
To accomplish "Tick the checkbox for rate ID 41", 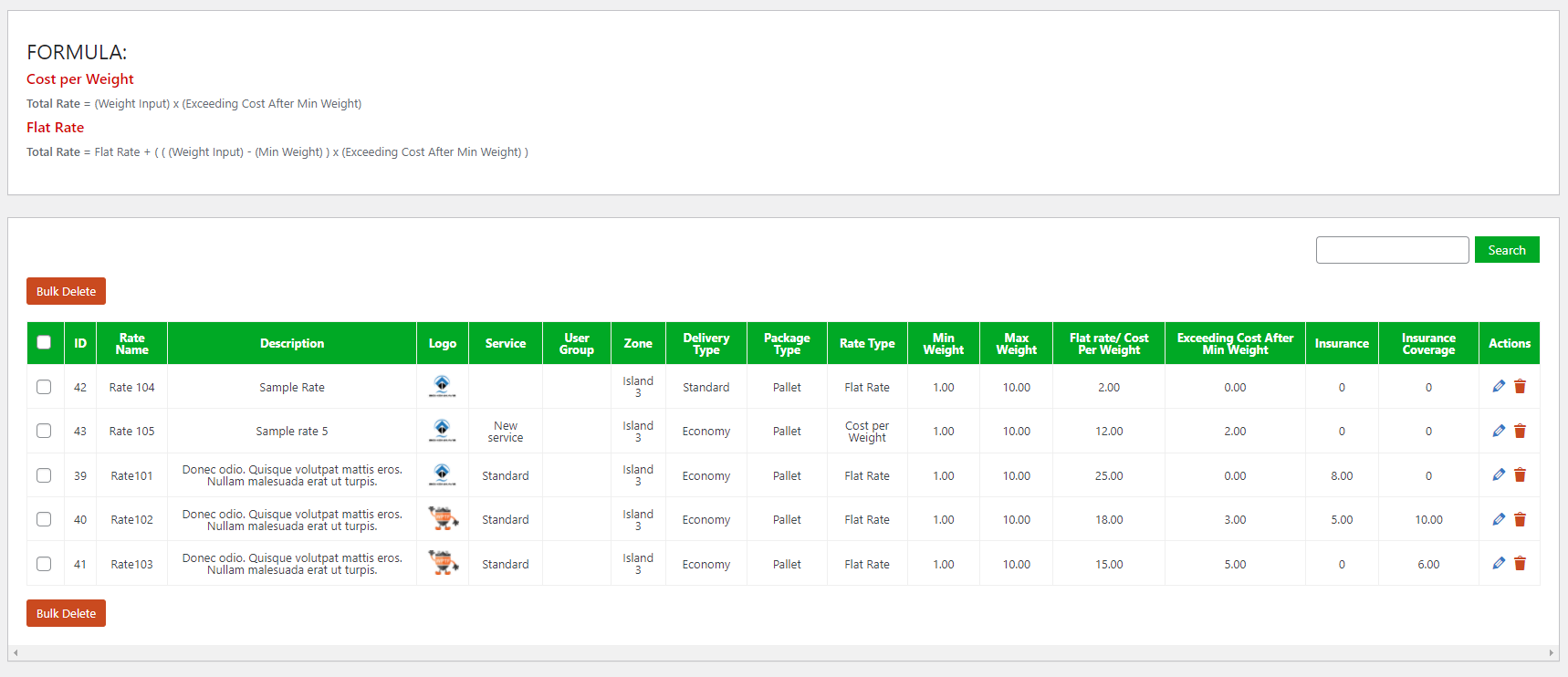I will click(44, 564).
